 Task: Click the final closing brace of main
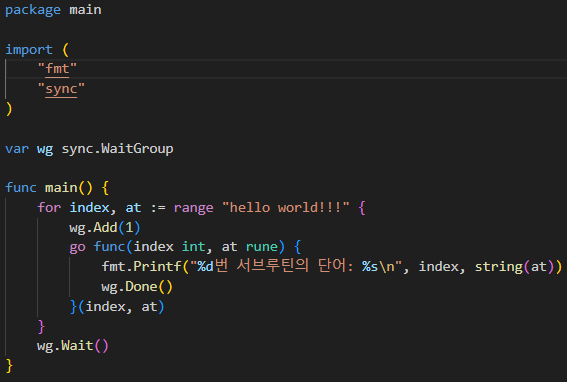click(x=9, y=366)
